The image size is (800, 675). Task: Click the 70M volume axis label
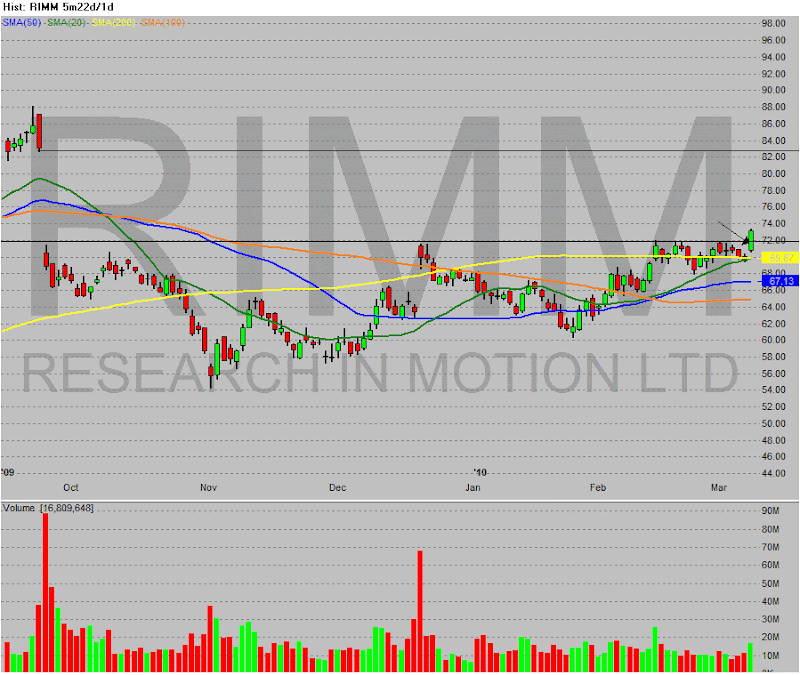pos(770,547)
